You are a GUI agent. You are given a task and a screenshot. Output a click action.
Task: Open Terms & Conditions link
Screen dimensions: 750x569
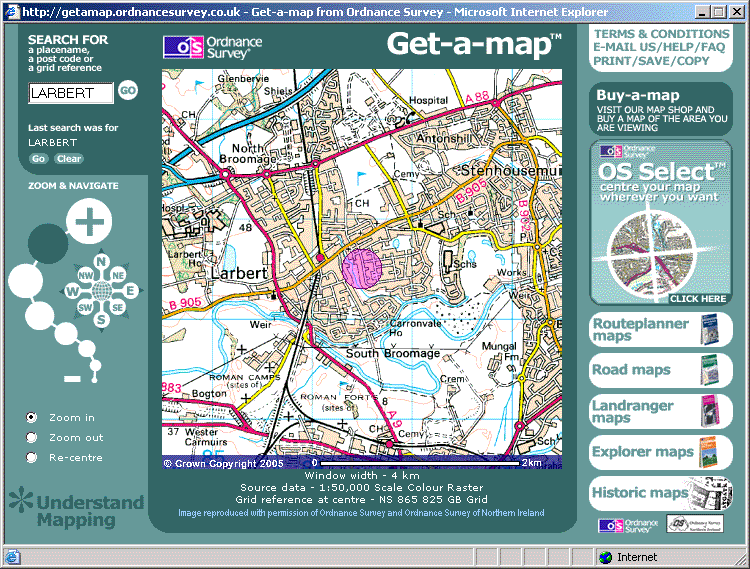click(662, 34)
